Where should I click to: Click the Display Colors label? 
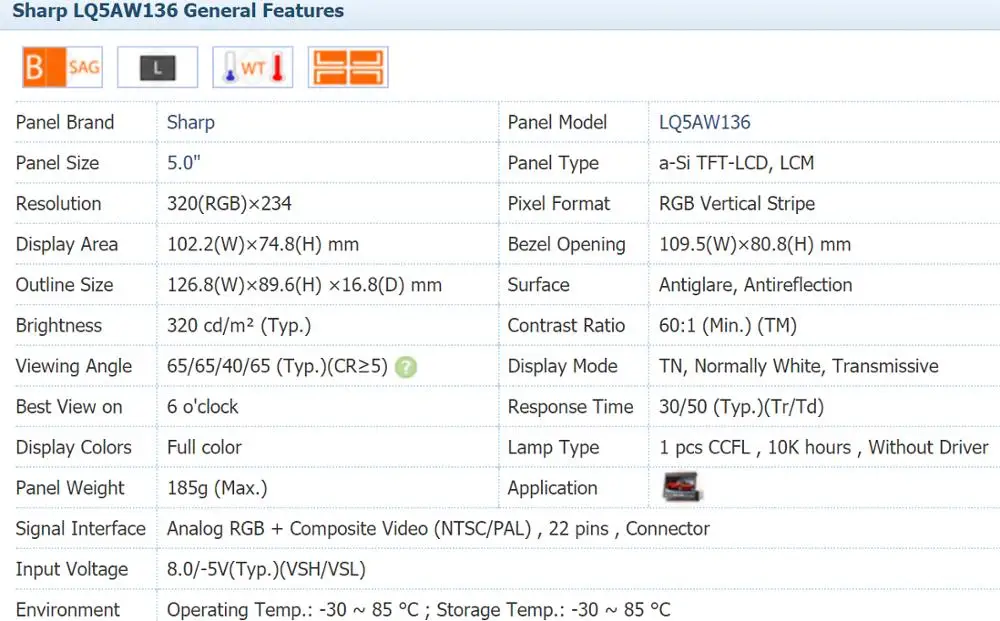(74, 448)
